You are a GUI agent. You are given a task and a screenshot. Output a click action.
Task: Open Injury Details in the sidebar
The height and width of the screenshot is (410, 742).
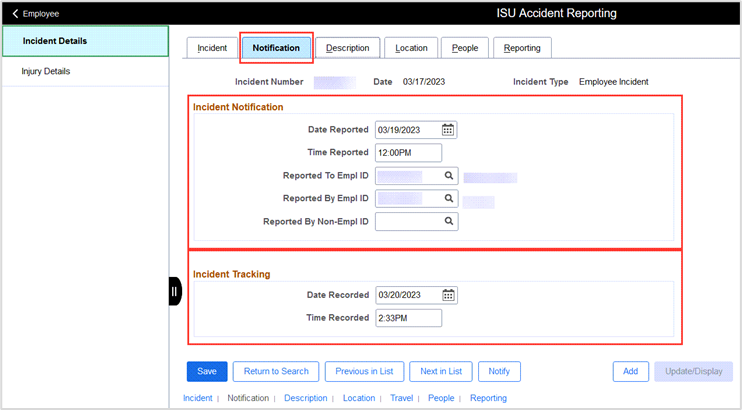click(85, 71)
